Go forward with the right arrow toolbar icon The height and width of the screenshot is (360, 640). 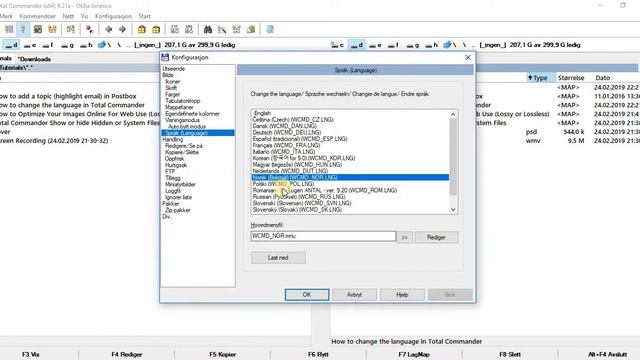tap(122, 29)
